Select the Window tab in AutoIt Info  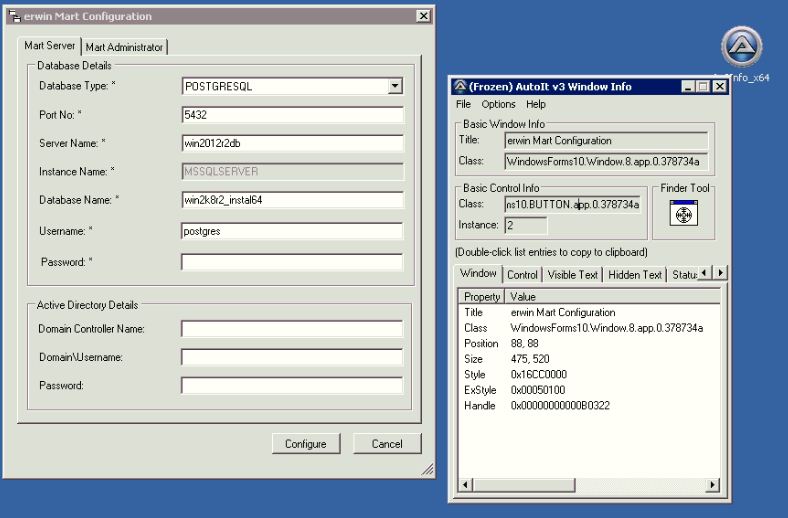[x=478, y=274]
